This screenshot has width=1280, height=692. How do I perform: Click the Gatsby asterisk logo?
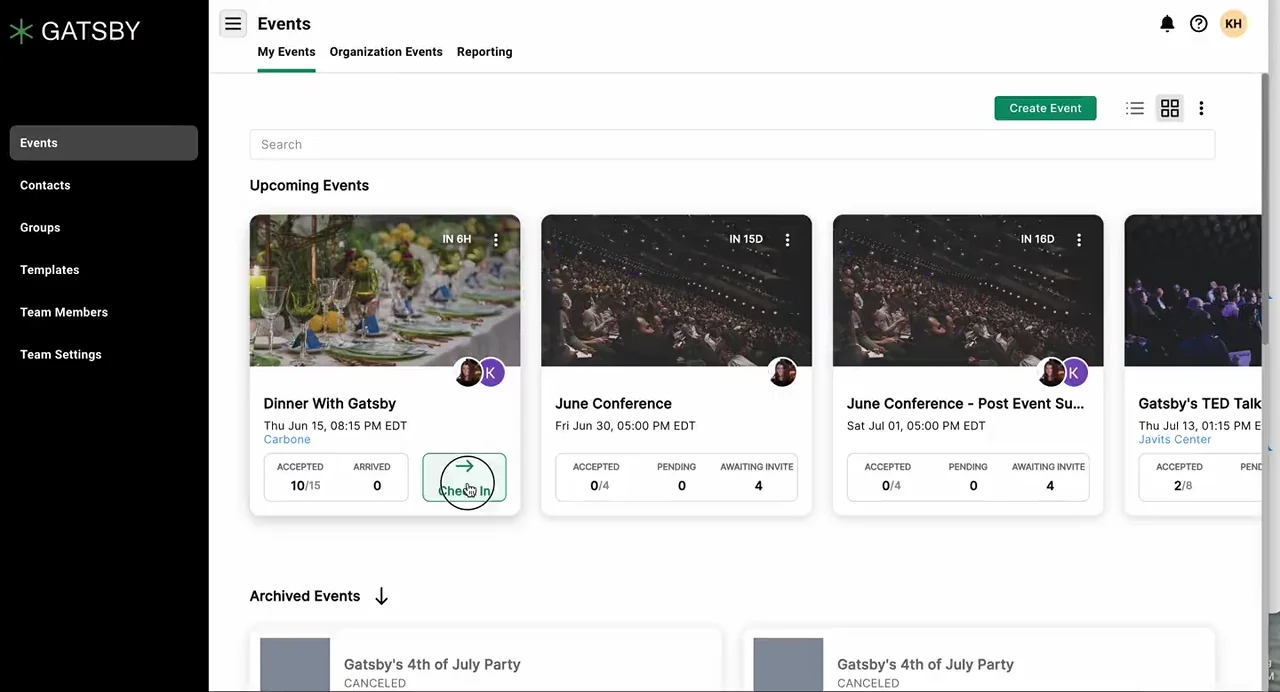click(21, 31)
